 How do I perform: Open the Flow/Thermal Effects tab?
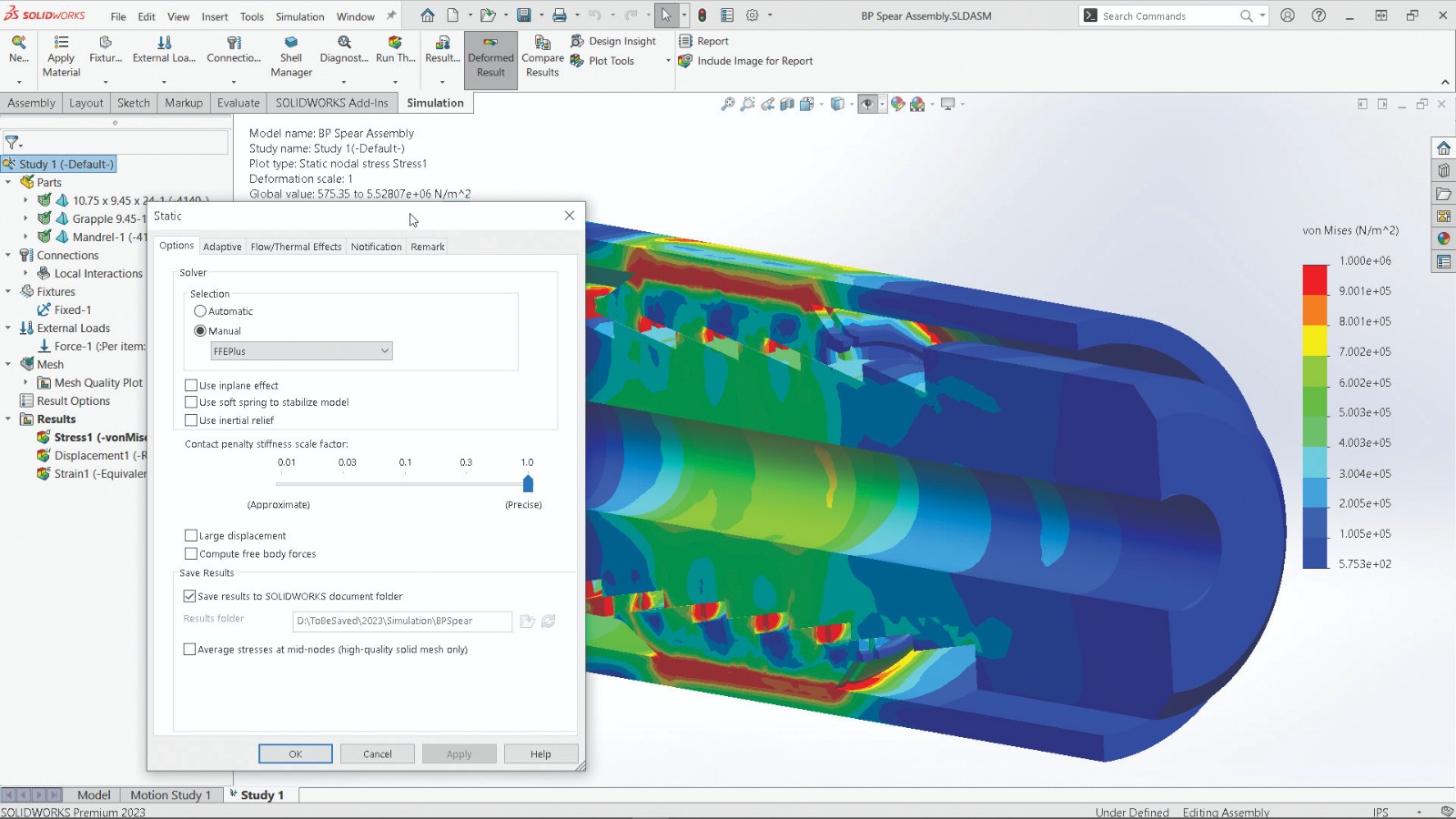coord(296,247)
